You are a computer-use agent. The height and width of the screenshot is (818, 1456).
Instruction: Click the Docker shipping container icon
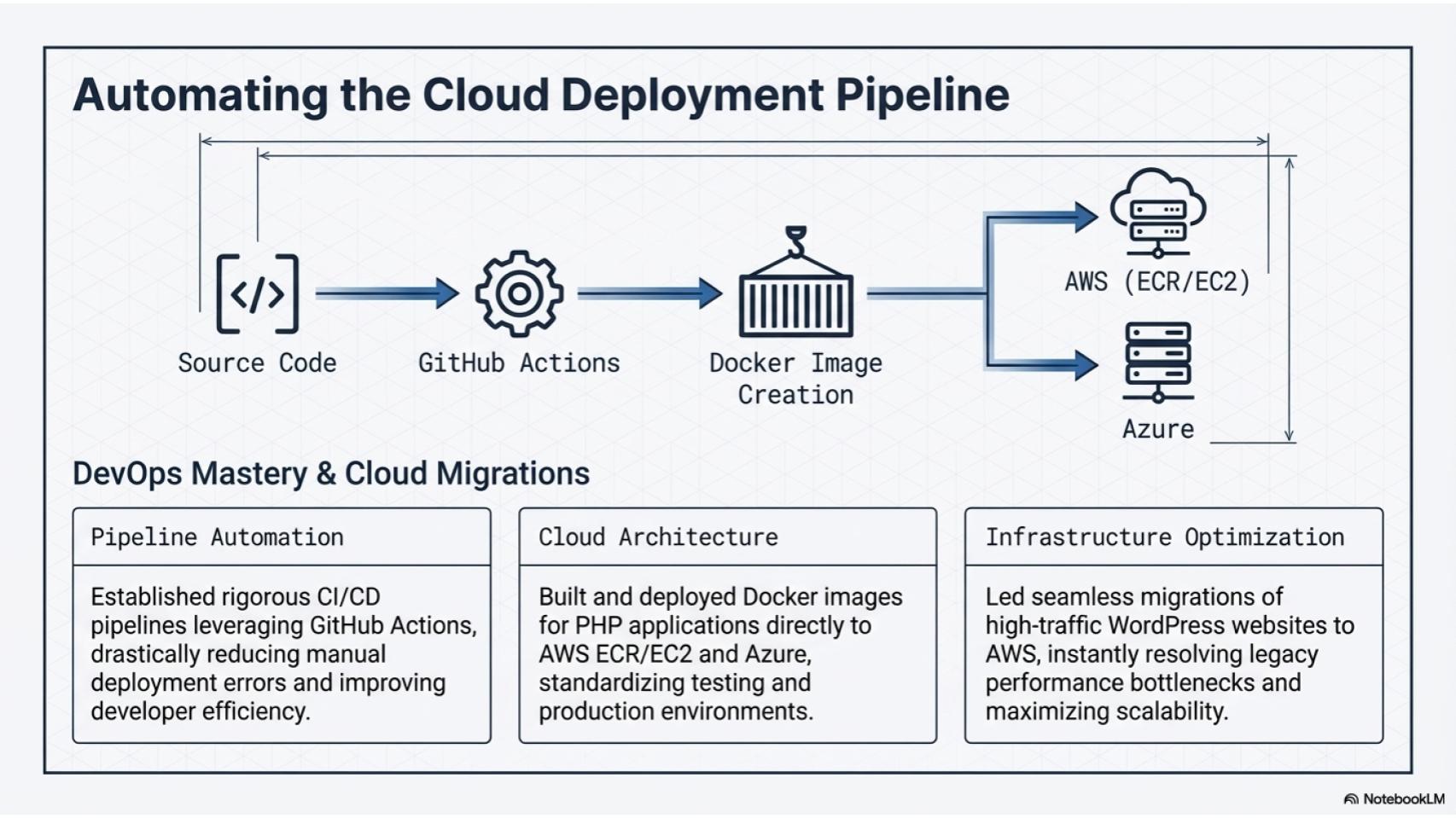tap(795, 281)
